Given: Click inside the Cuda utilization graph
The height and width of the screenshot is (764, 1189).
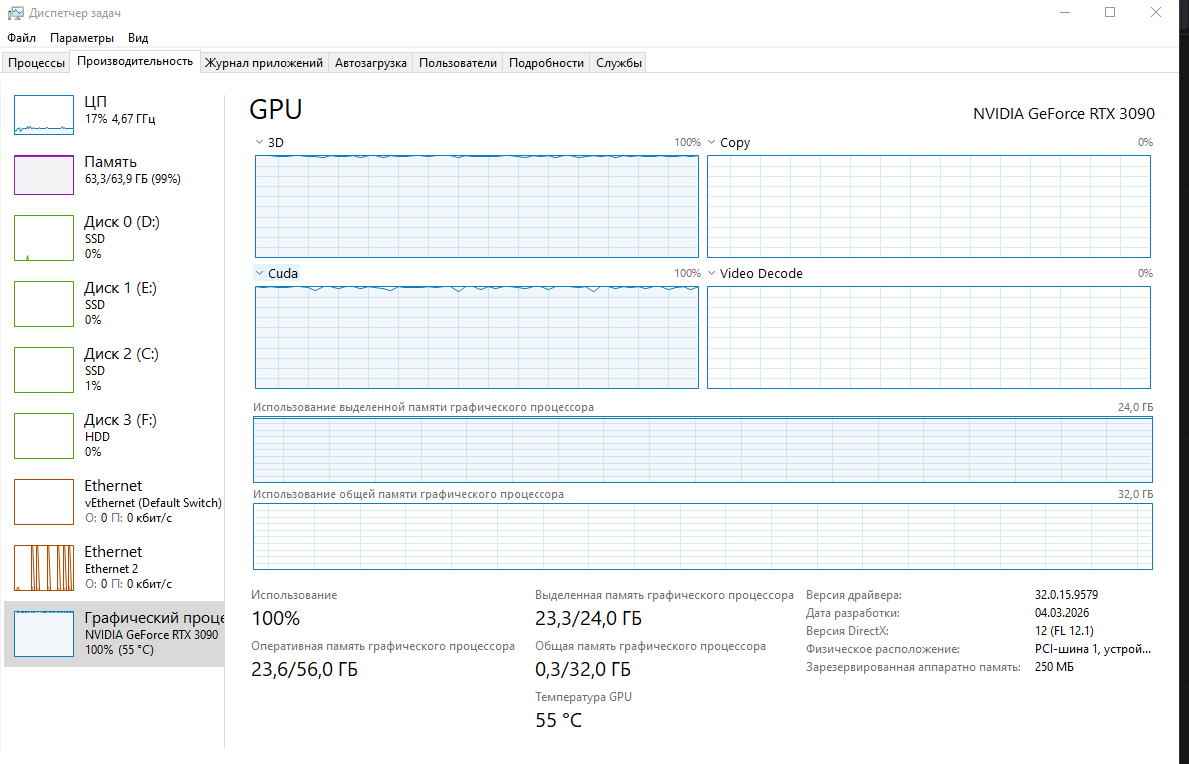Looking at the screenshot, I should (477, 337).
